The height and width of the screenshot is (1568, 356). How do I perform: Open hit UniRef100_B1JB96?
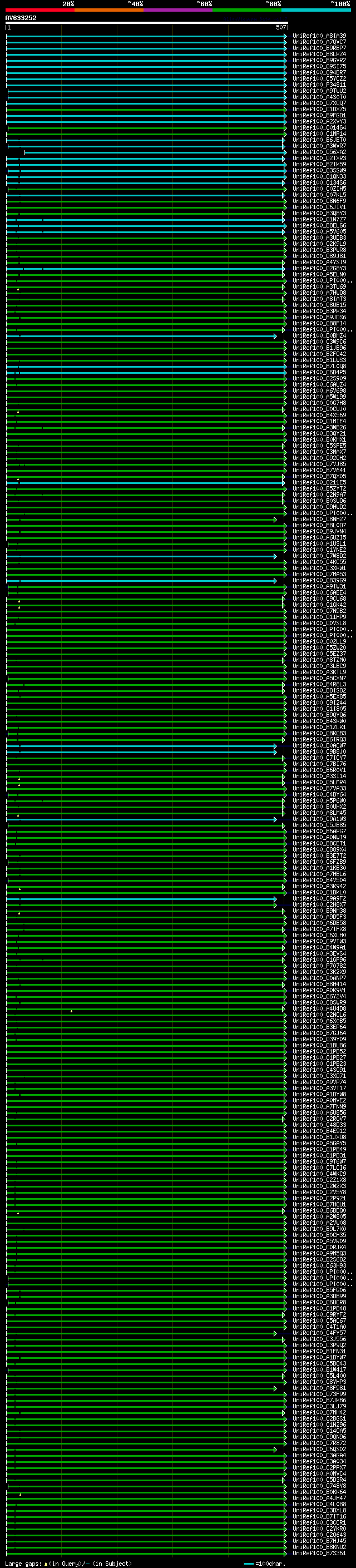point(319,348)
